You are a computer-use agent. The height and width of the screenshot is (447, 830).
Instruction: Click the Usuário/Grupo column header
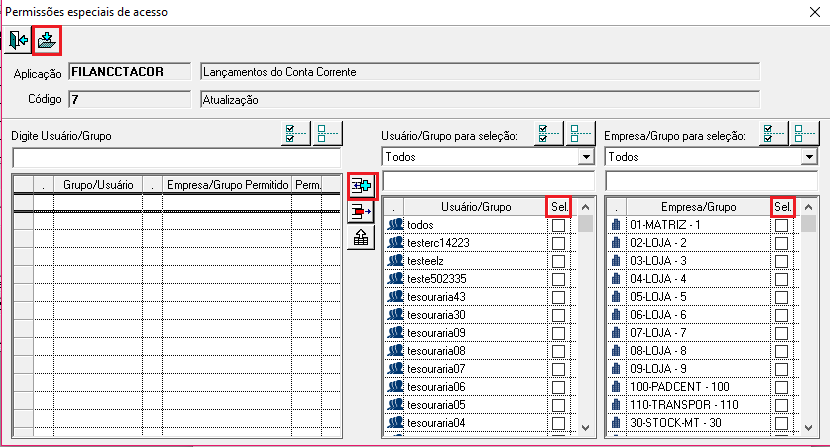point(475,207)
